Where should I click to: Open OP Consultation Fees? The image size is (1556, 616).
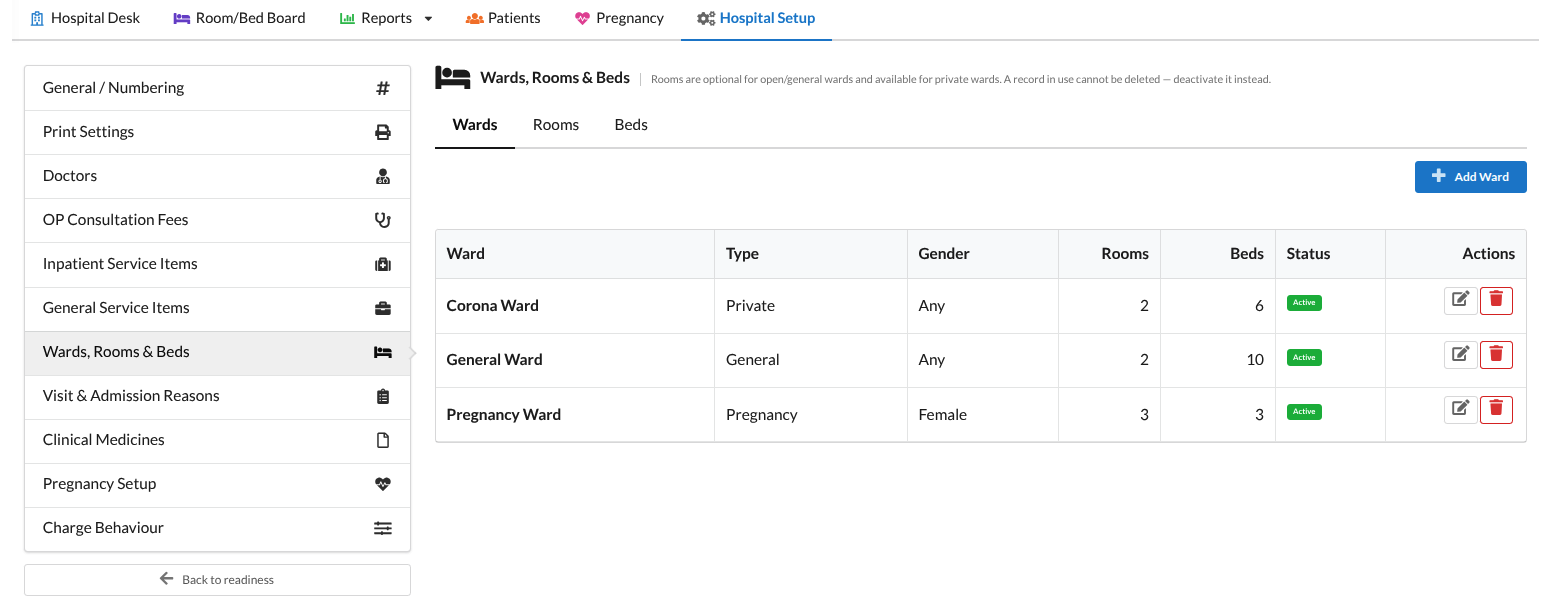pos(217,220)
